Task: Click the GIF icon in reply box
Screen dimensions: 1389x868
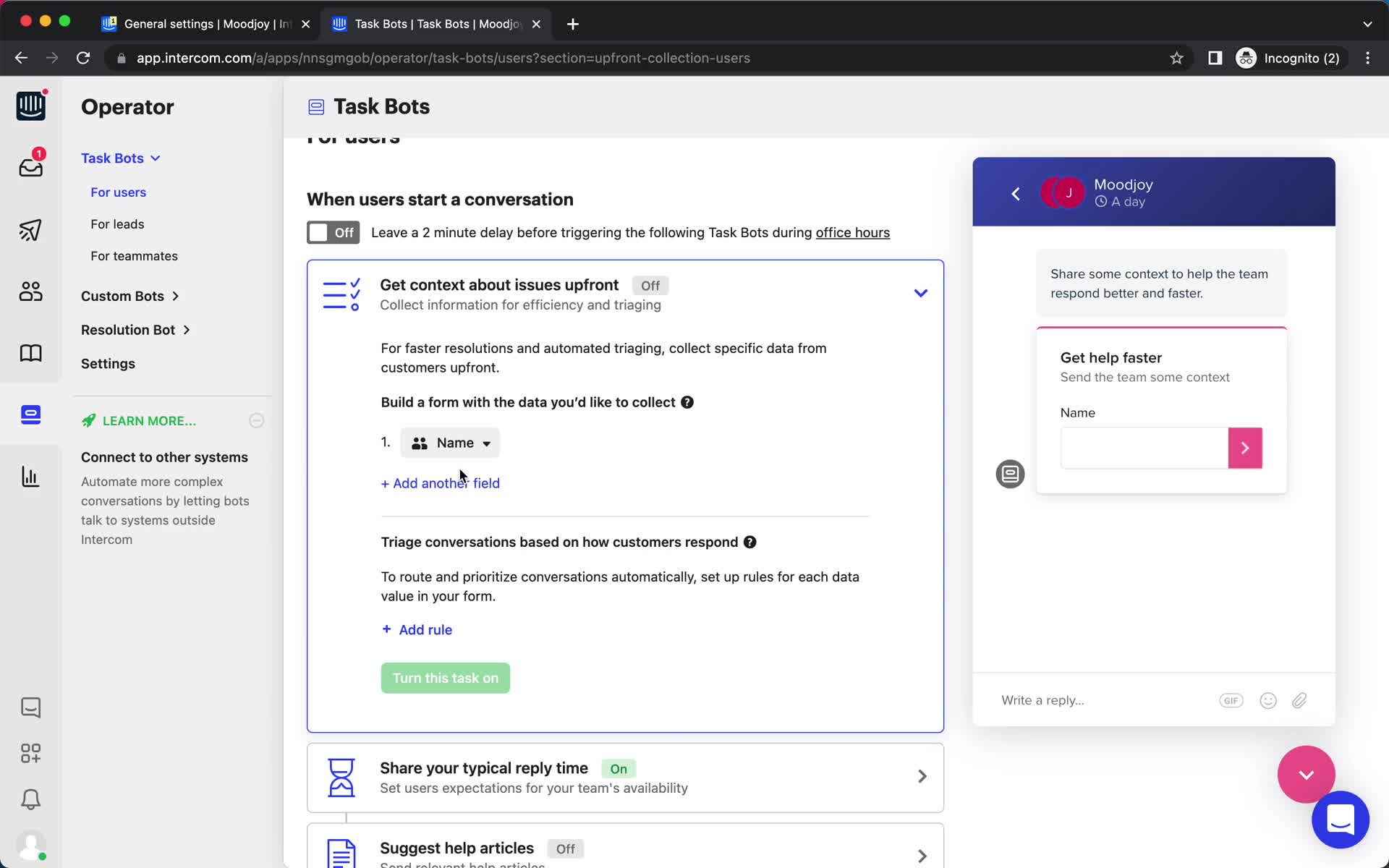Action: click(1231, 700)
